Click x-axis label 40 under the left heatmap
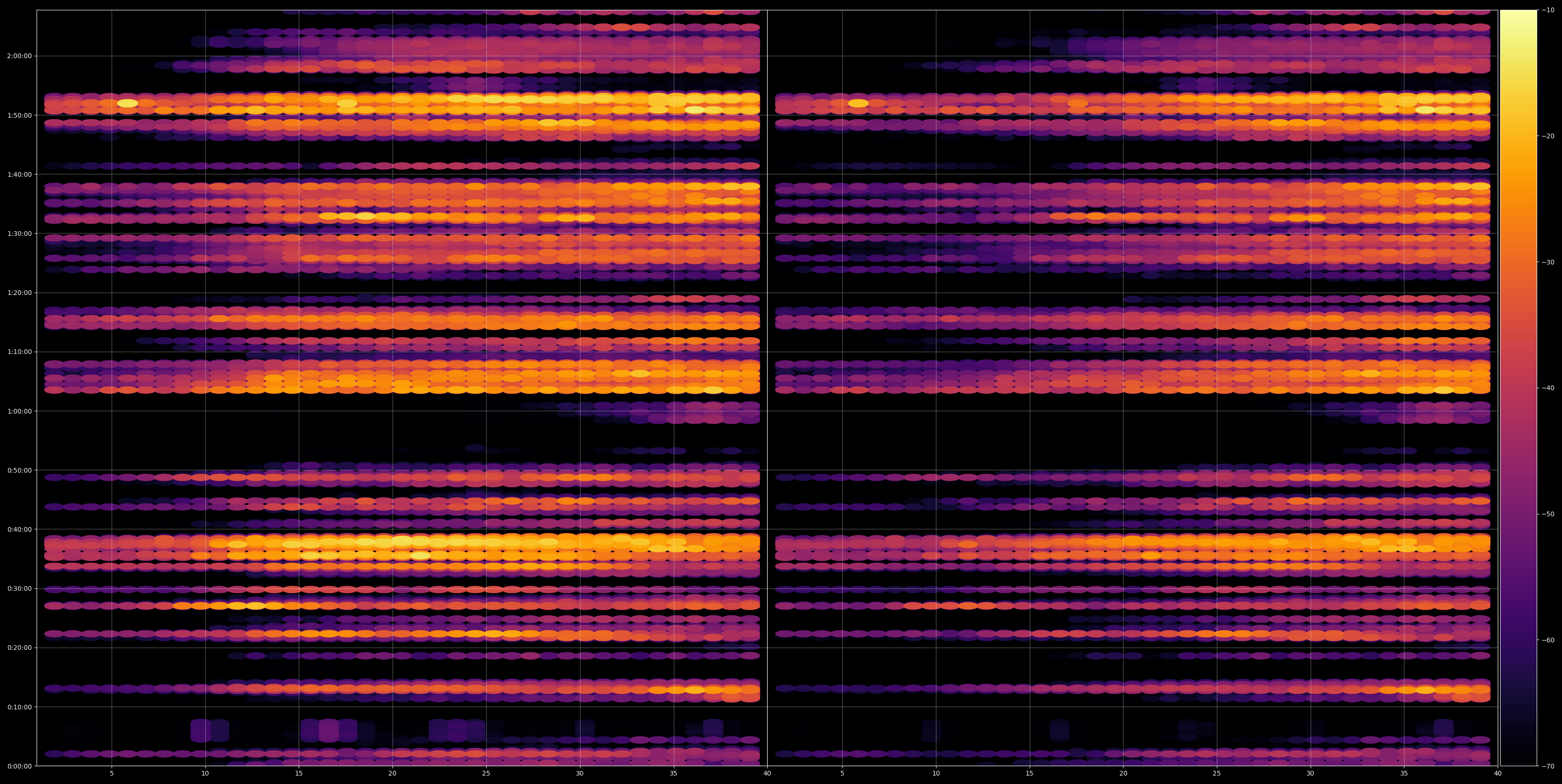Screen dimensions: 1562x784 (x=767, y=774)
